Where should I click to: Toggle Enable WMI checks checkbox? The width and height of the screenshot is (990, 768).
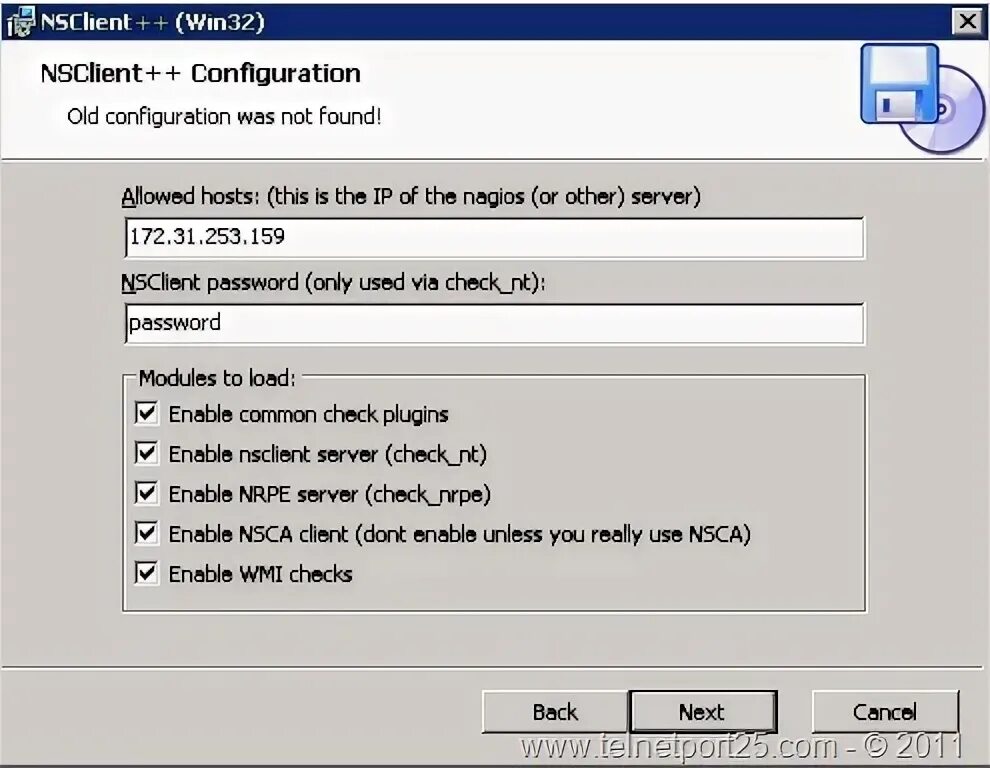click(x=146, y=573)
